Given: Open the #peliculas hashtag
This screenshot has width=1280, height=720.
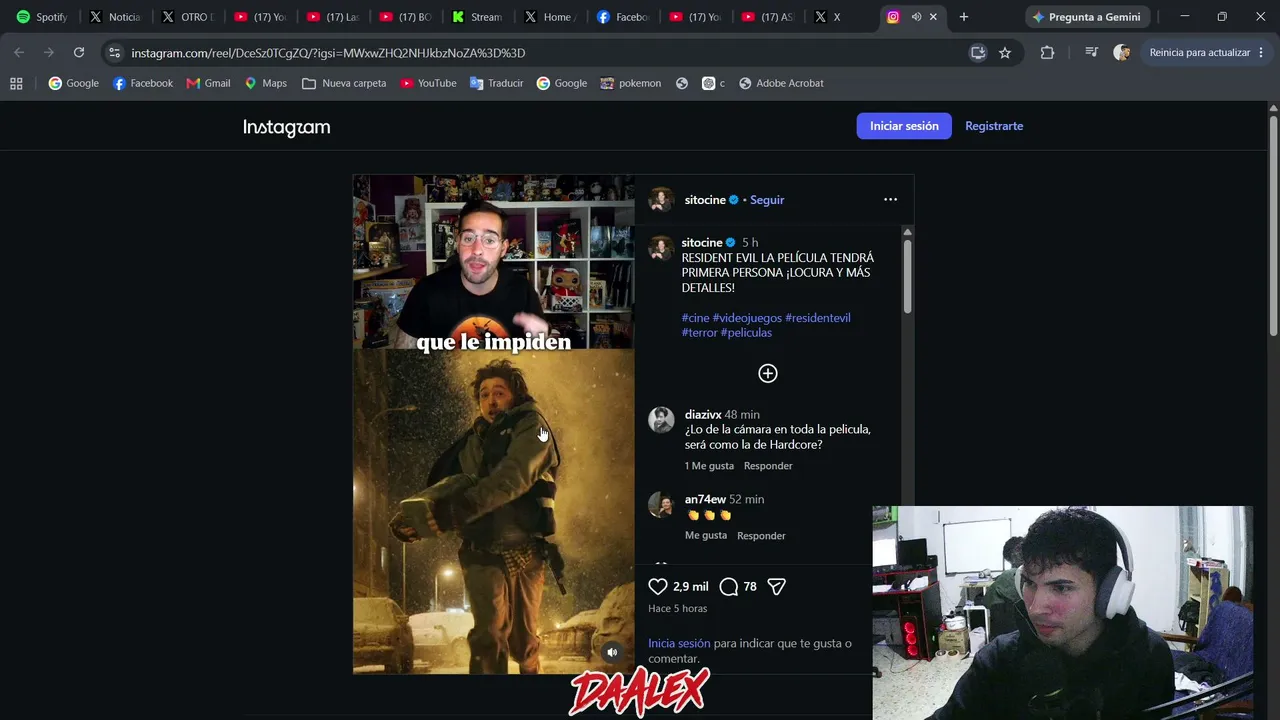Looking at the screenshot, I should click(746, 333).
